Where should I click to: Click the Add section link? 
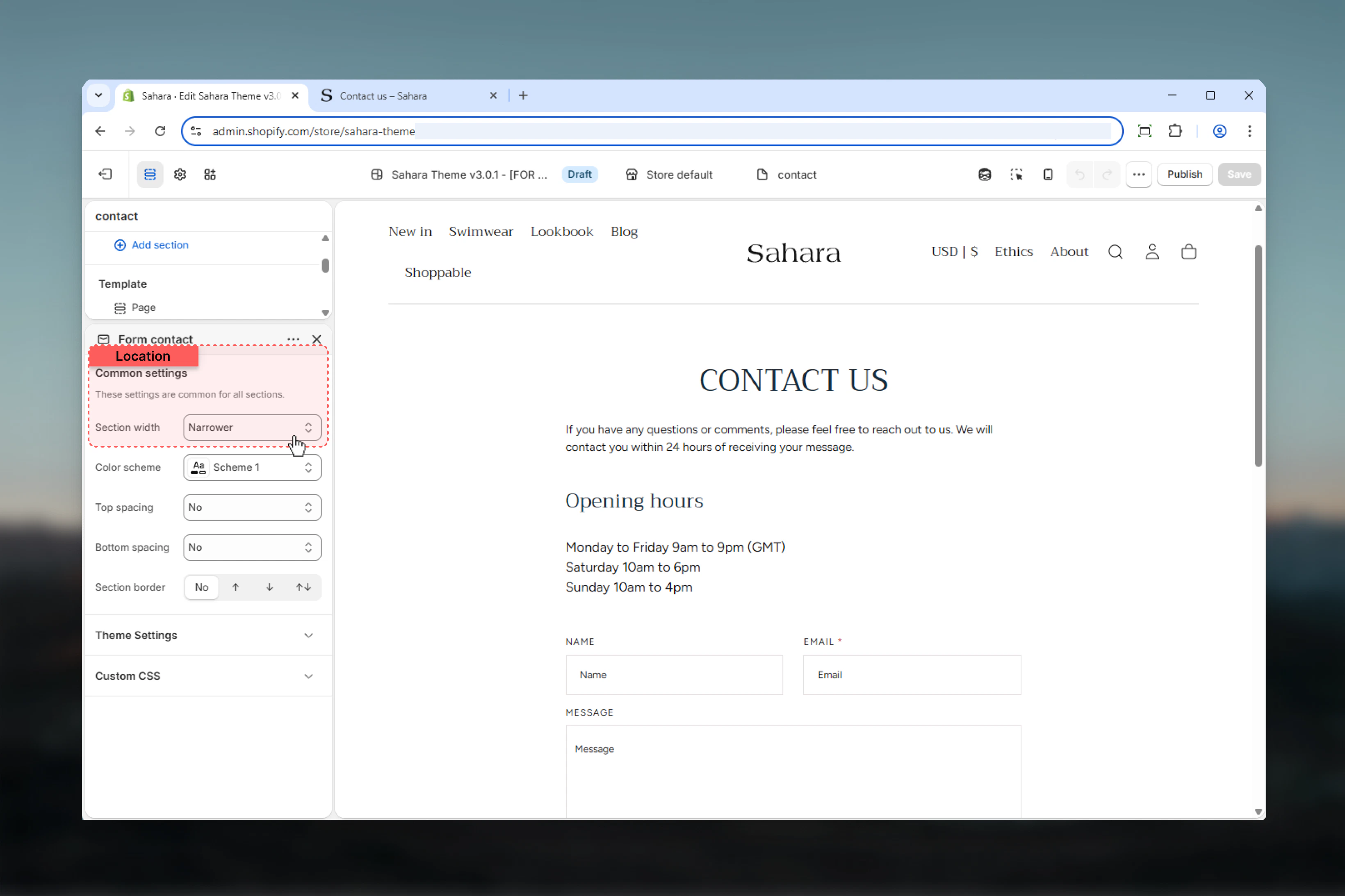(151, 245)
